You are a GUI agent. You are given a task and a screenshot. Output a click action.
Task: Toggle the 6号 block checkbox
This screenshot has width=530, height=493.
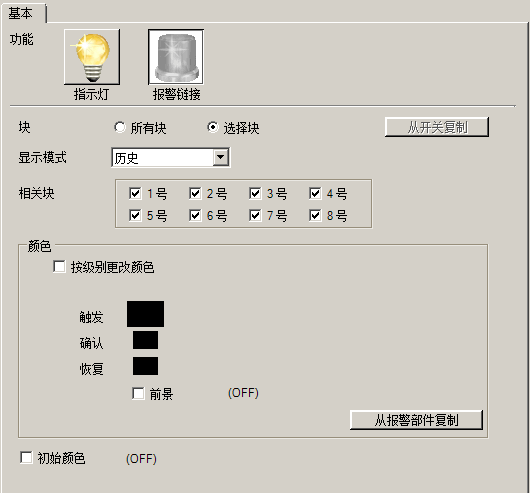pos(195,215)
